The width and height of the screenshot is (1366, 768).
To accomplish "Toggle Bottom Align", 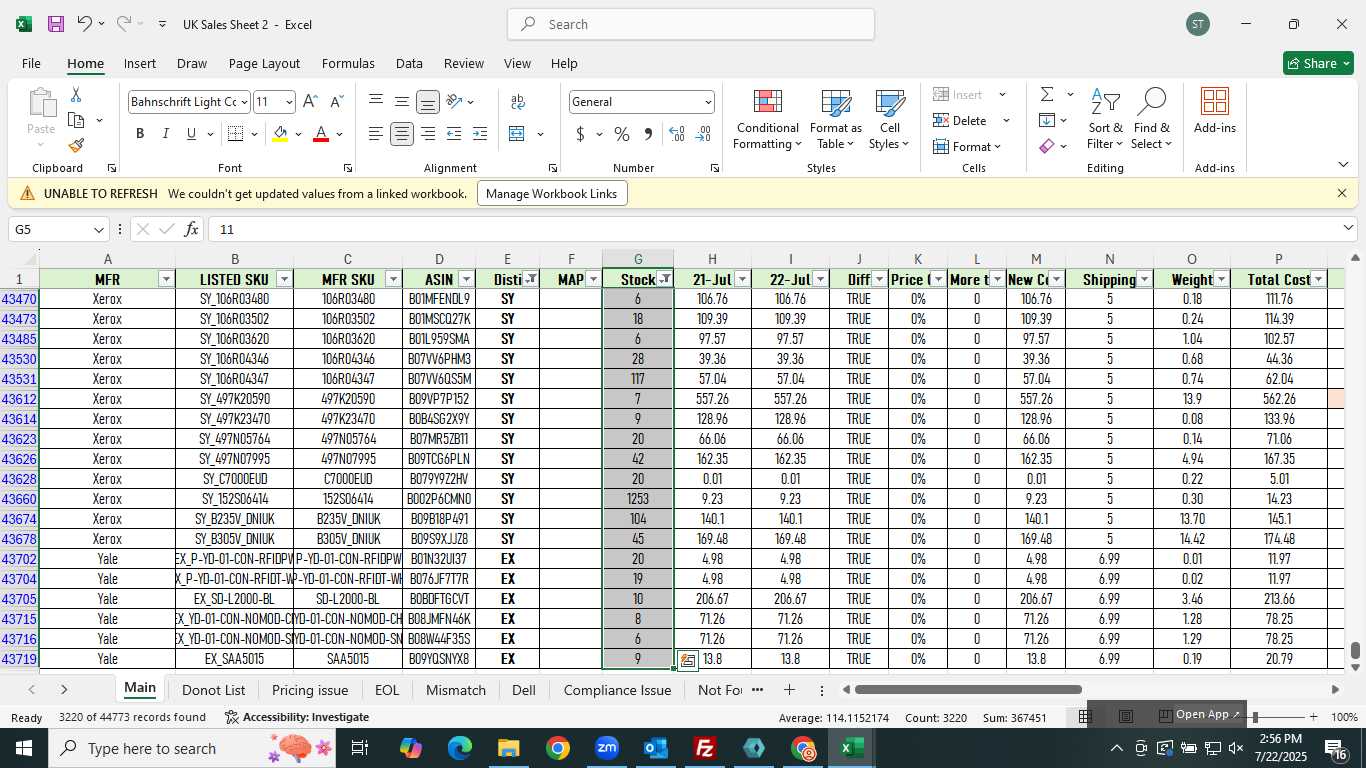I will tap(428, 102).
